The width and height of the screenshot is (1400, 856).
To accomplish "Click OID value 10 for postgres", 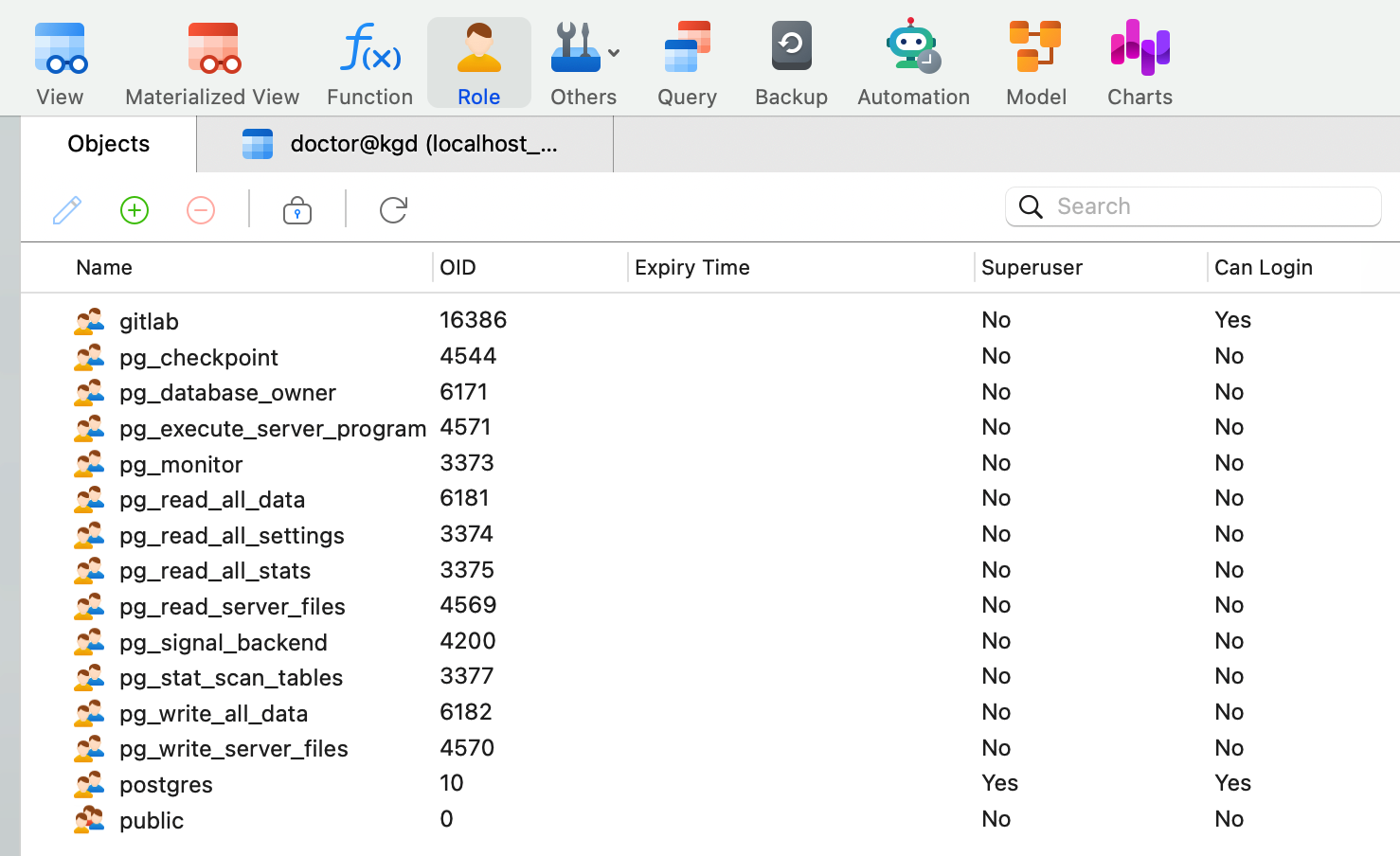I will [452, 783].
